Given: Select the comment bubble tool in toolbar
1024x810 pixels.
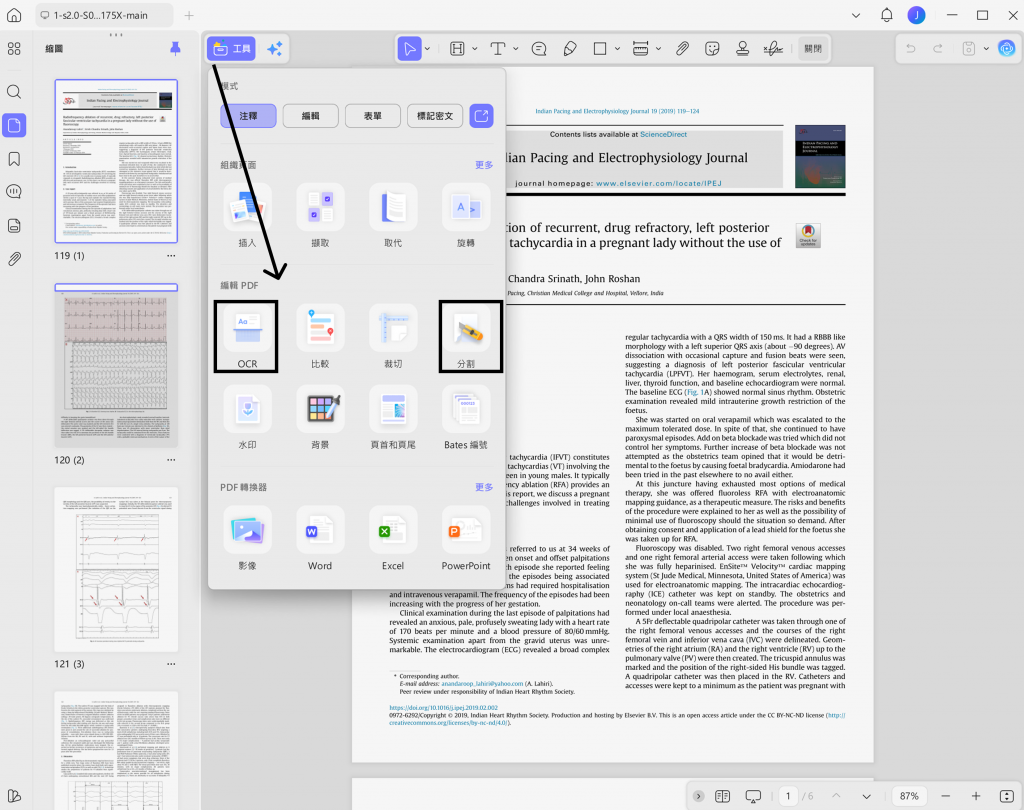Looking at the screenshot, I should click(x=539, y=48).
